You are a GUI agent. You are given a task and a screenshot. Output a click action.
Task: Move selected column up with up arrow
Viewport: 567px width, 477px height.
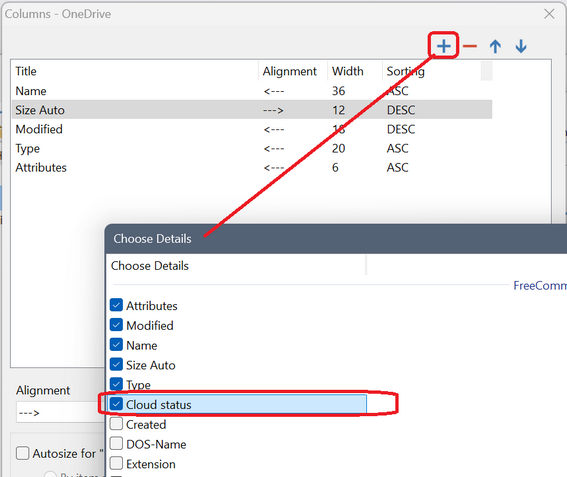pyautogui.click(x=495, y=46)
